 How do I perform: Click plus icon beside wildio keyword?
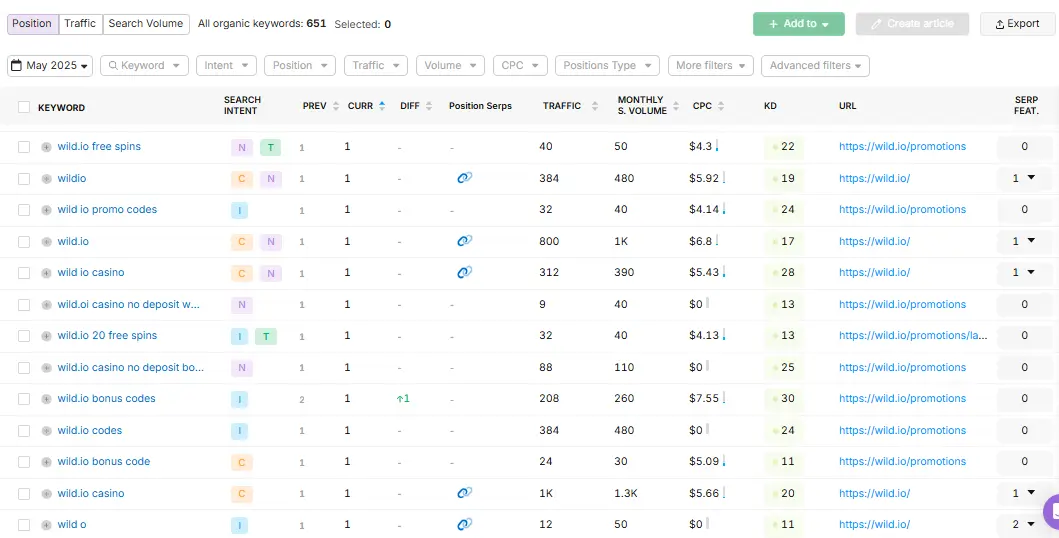[x=46, y=179]
